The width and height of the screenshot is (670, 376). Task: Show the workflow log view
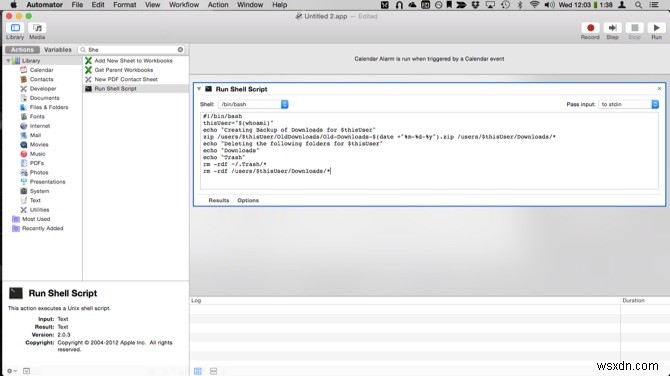[198, 371]
